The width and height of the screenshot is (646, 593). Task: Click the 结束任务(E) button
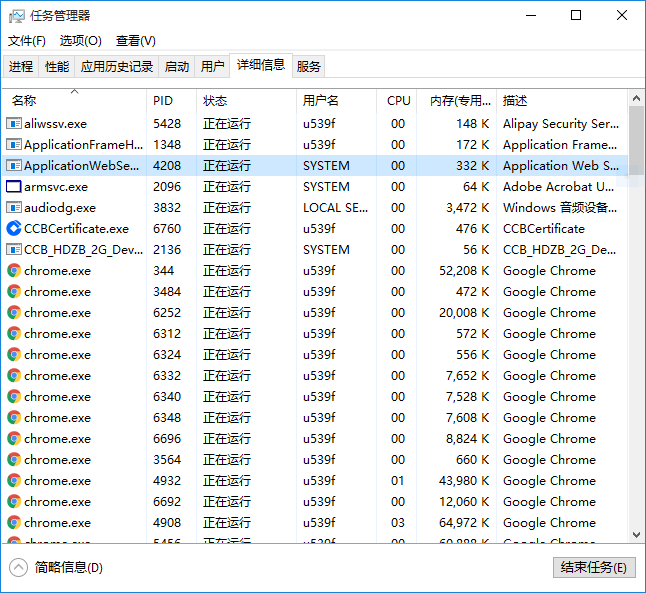coord(594,567)
